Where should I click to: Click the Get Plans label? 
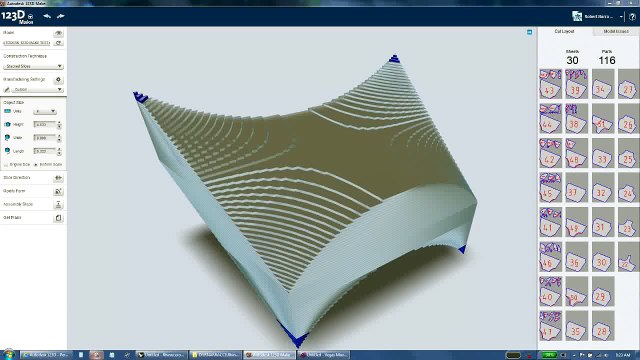point(12,218)
